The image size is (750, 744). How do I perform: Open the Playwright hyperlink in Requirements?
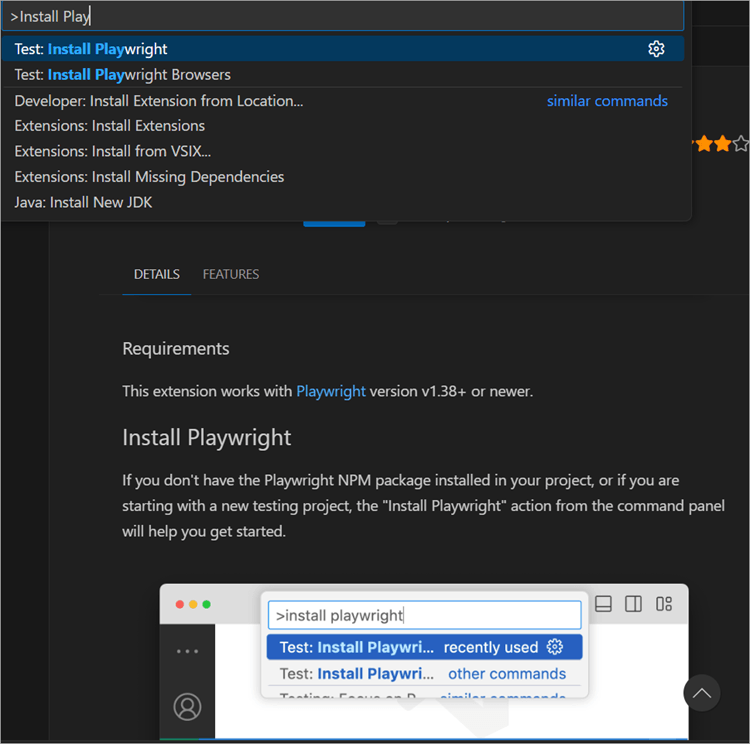[331, 391]
